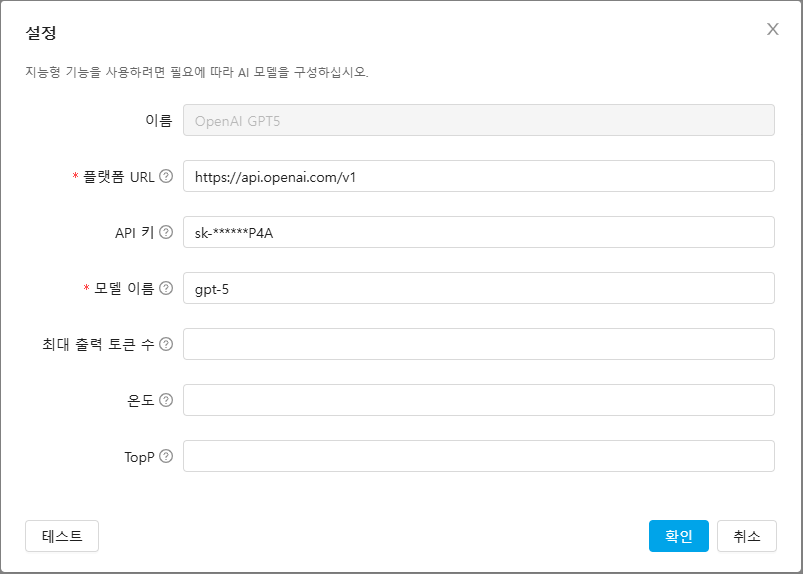Click the 온도 label text

(x=141, y=400)
